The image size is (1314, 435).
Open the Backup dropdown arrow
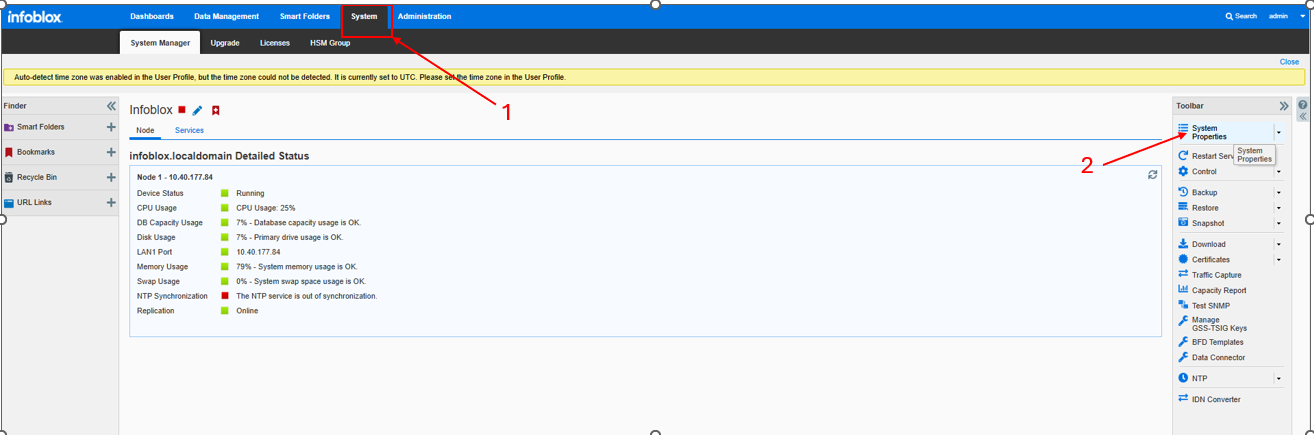(1278, 192)
